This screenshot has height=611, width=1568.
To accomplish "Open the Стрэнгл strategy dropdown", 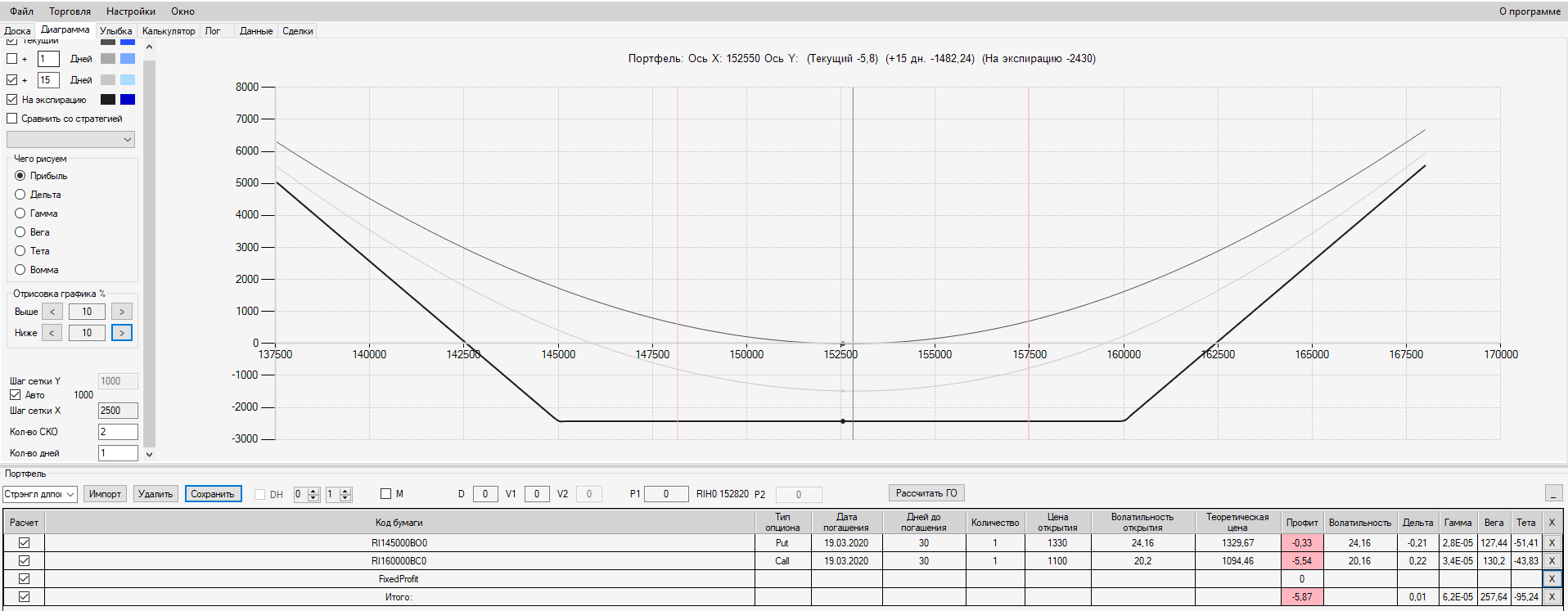I will click(40, 494).
